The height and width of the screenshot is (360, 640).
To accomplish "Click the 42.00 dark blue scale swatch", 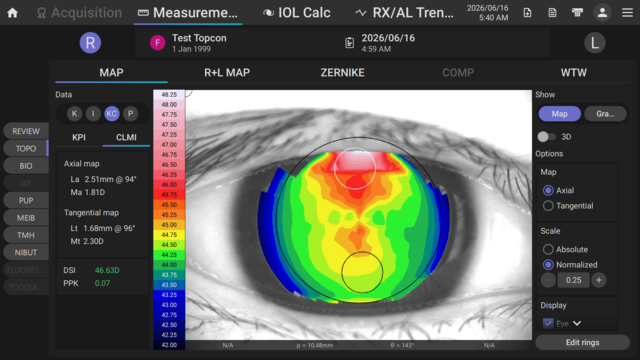I will (x=169, y=345).
